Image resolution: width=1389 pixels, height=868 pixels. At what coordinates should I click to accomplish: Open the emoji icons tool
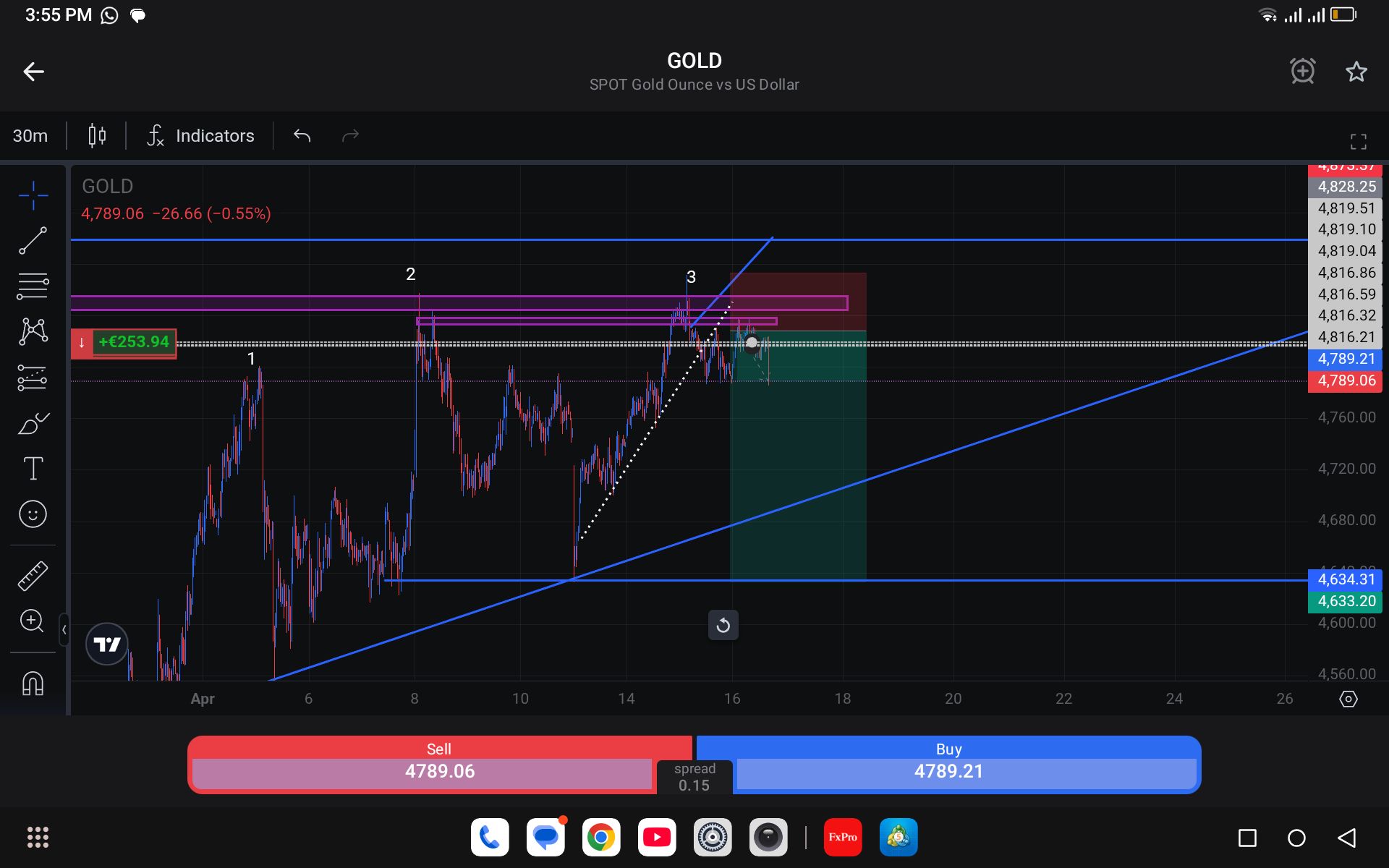tap(33, 514)
